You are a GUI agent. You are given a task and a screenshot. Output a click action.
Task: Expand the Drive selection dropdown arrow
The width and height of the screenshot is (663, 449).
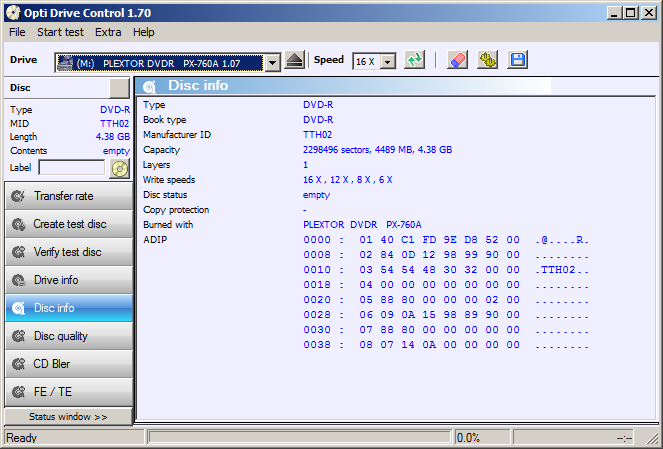273,63
